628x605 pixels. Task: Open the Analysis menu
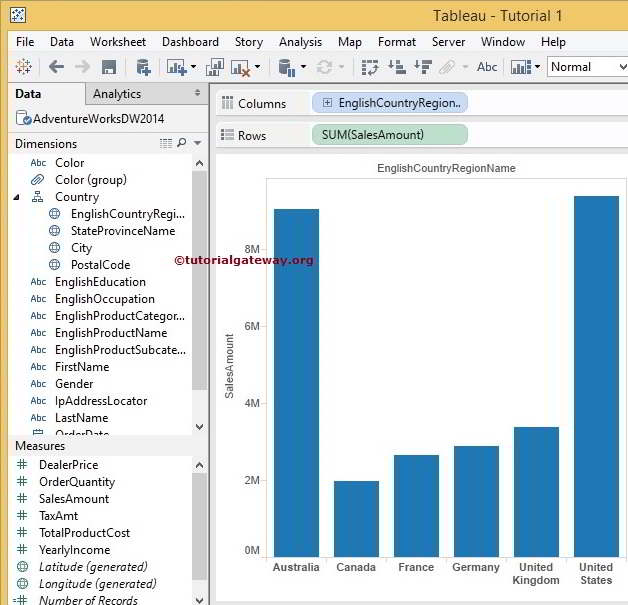[x=300, y=42]
